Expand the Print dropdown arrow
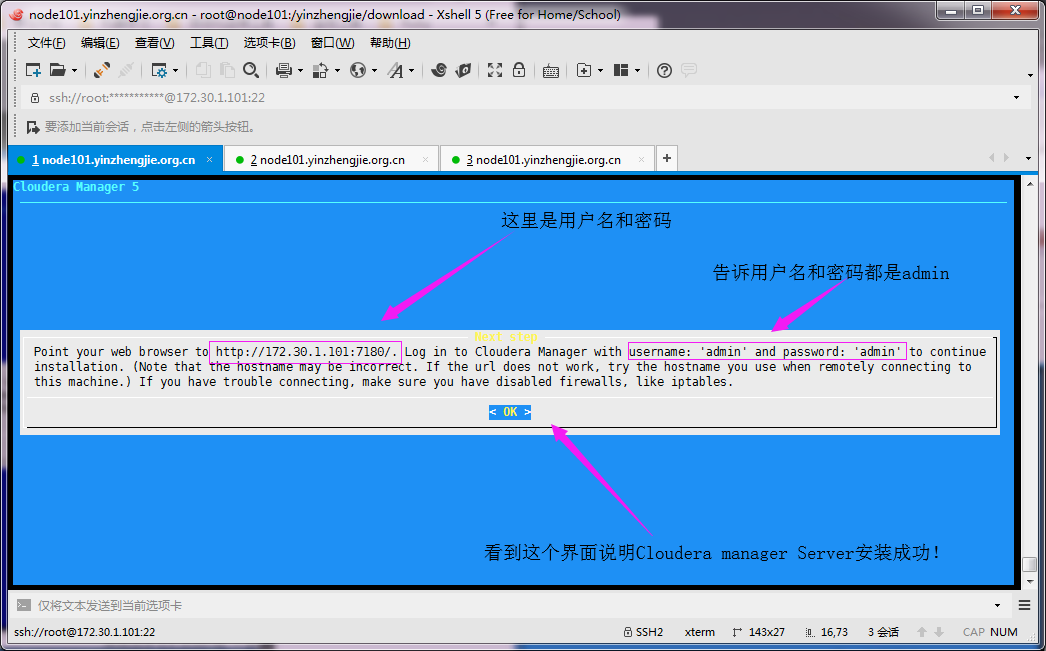 pyautogui.click(x=300, y=71)
